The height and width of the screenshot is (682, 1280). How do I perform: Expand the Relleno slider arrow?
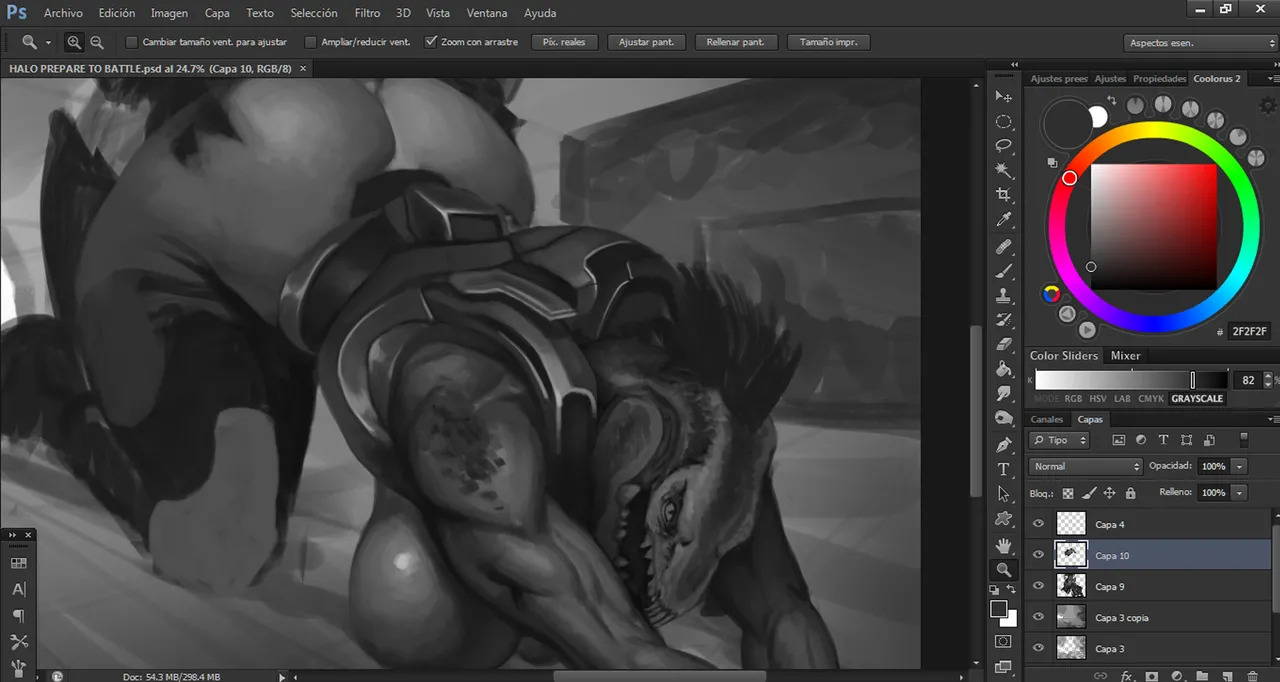click(1240, 493)
